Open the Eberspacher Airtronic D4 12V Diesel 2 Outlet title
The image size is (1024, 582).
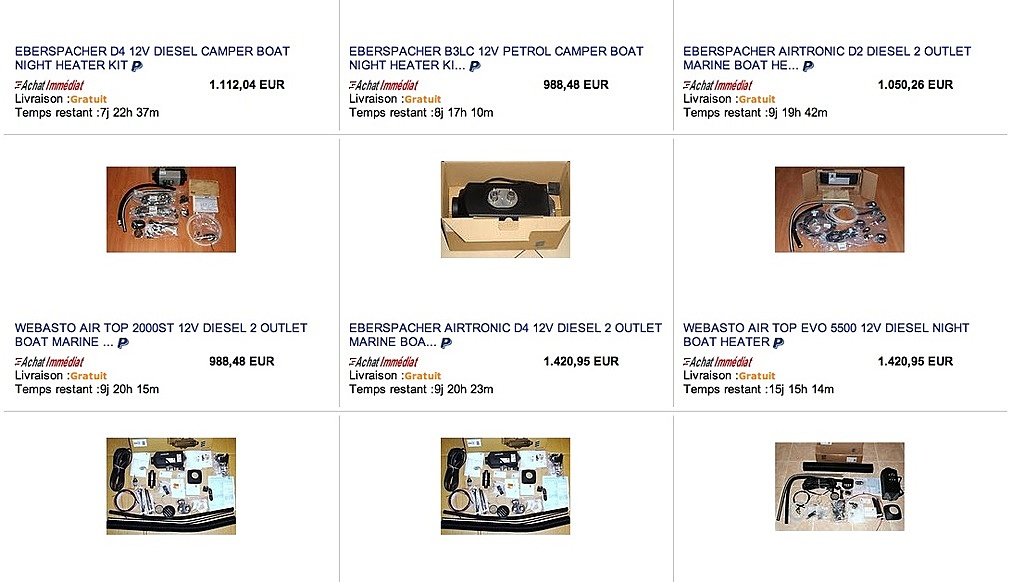505,334
